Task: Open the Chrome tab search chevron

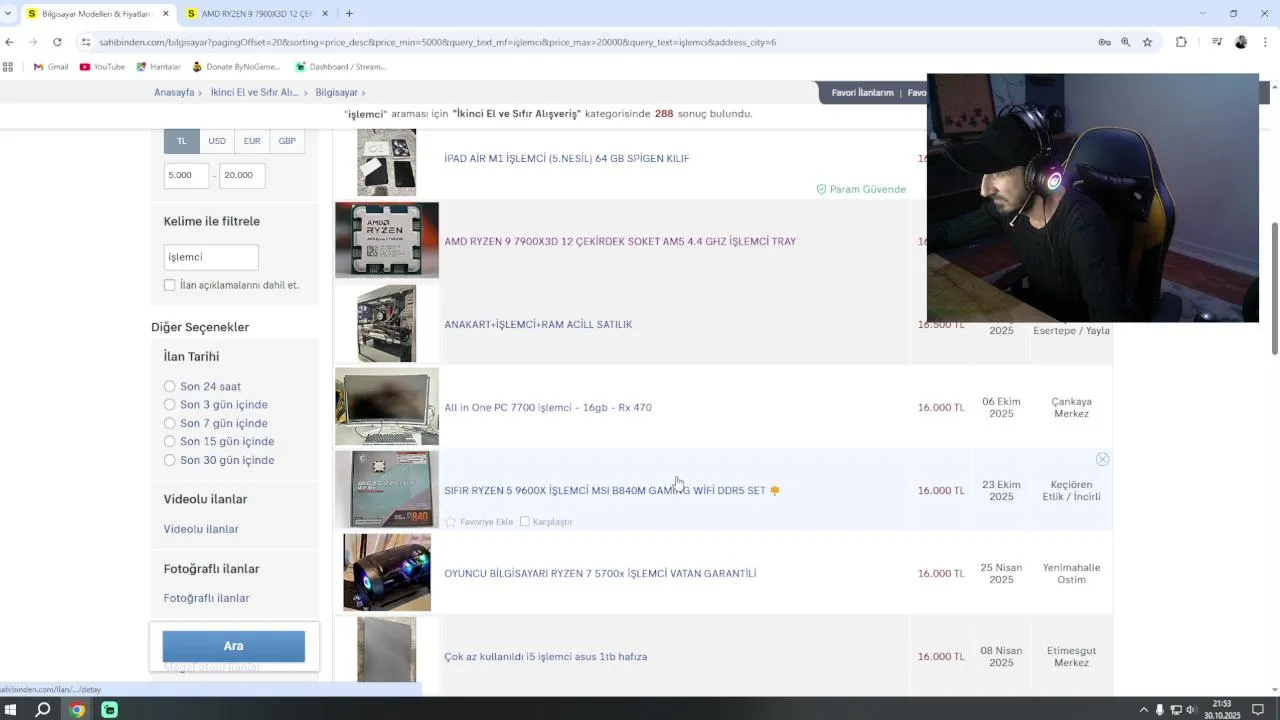Action: (8, 13)
